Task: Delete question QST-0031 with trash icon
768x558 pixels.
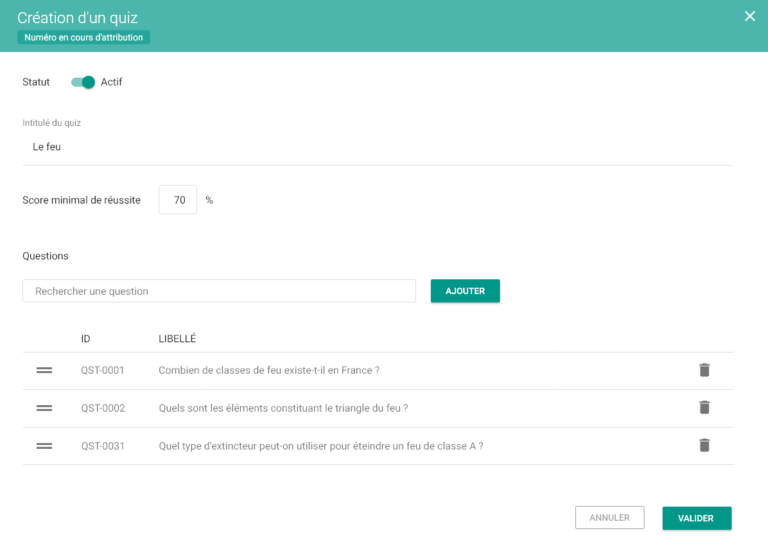Action: tap(704, 445)
